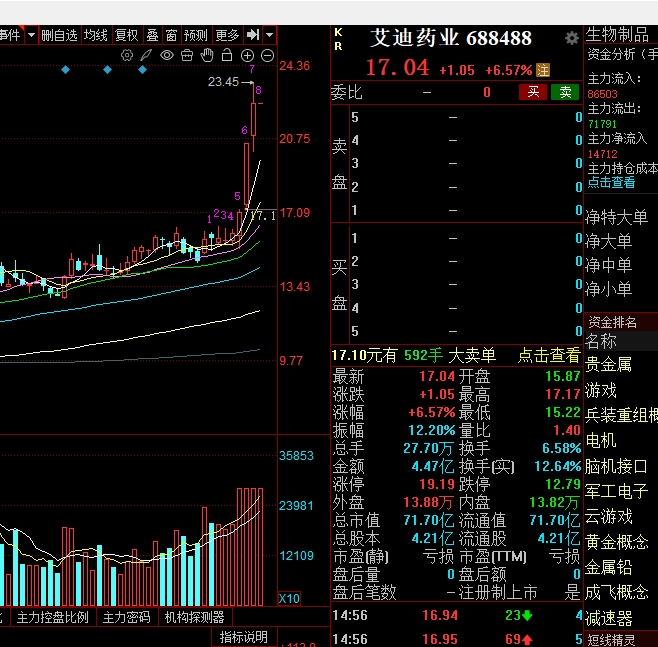Click the 事件 events button
The height and width of the screenshot is (647, 658).
10,35
